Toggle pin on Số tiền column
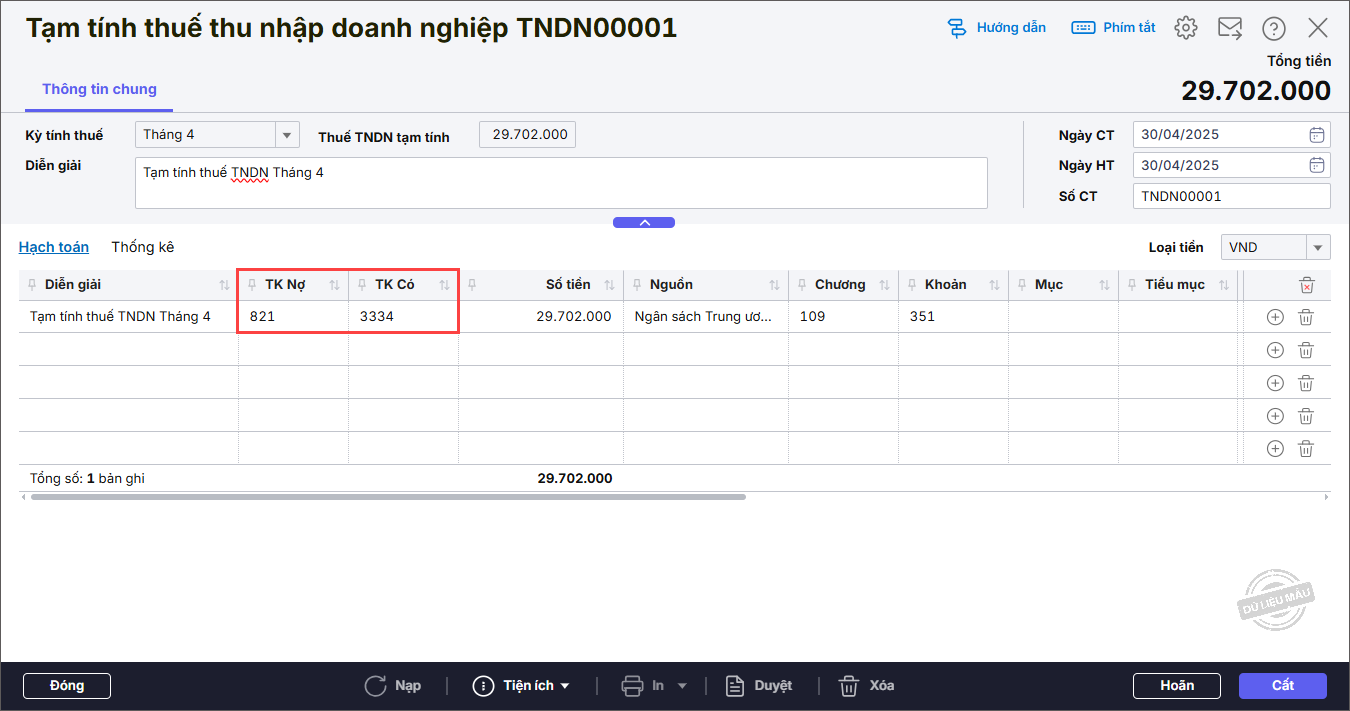The width and height of the screenshot is (1350, 711). (x=472, y=285)
